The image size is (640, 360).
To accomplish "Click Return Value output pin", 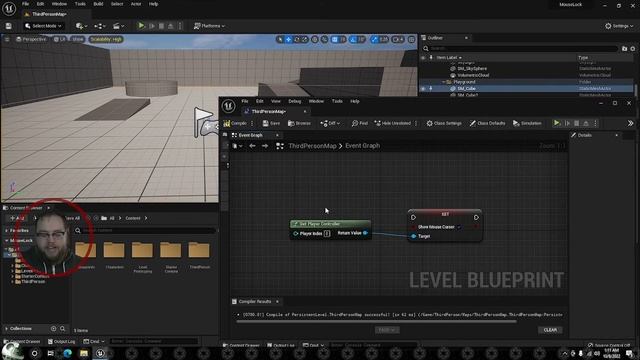I will pyautogui.click(x=366, y=233).
